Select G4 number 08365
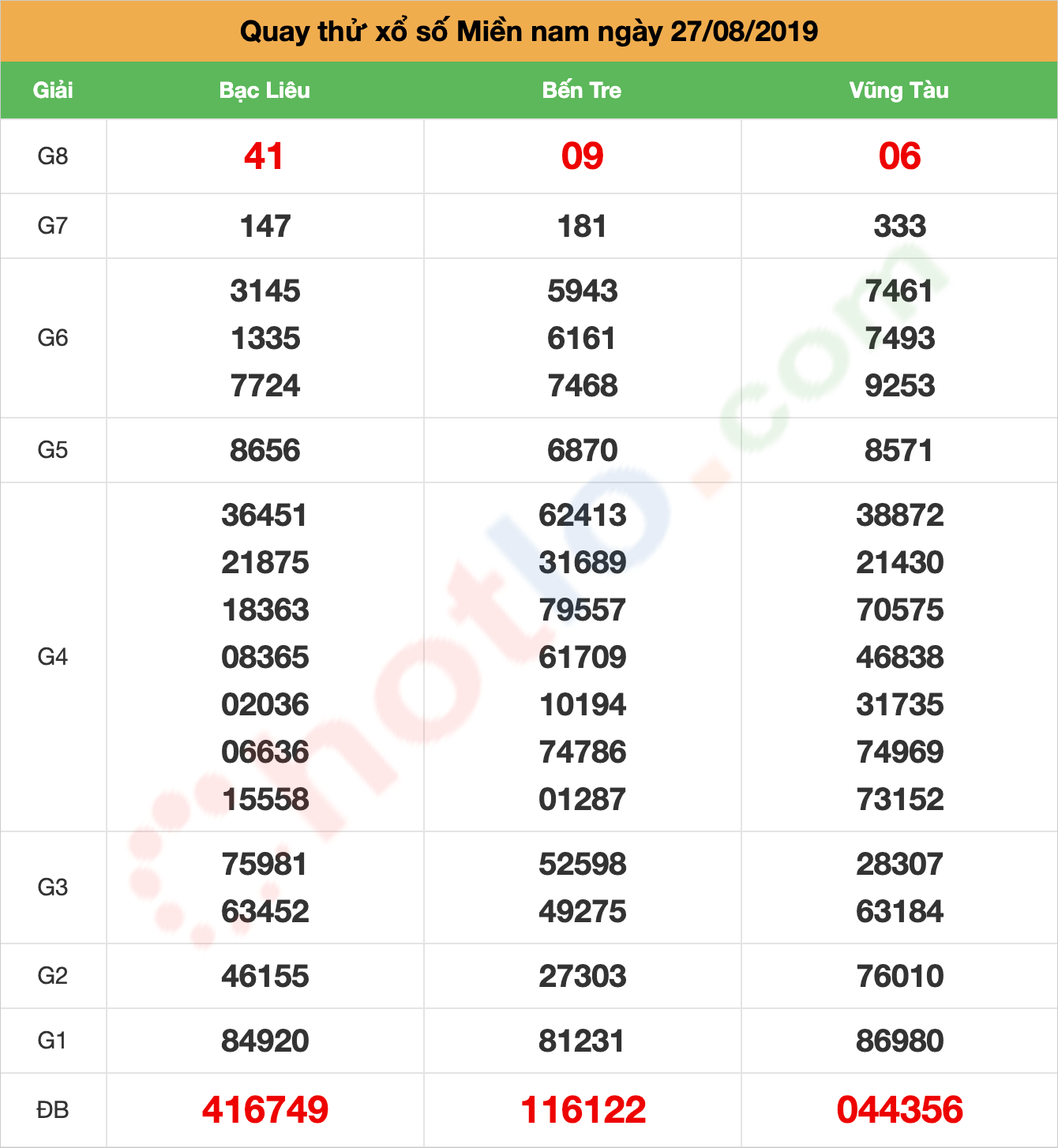 [x=265, y=658]
